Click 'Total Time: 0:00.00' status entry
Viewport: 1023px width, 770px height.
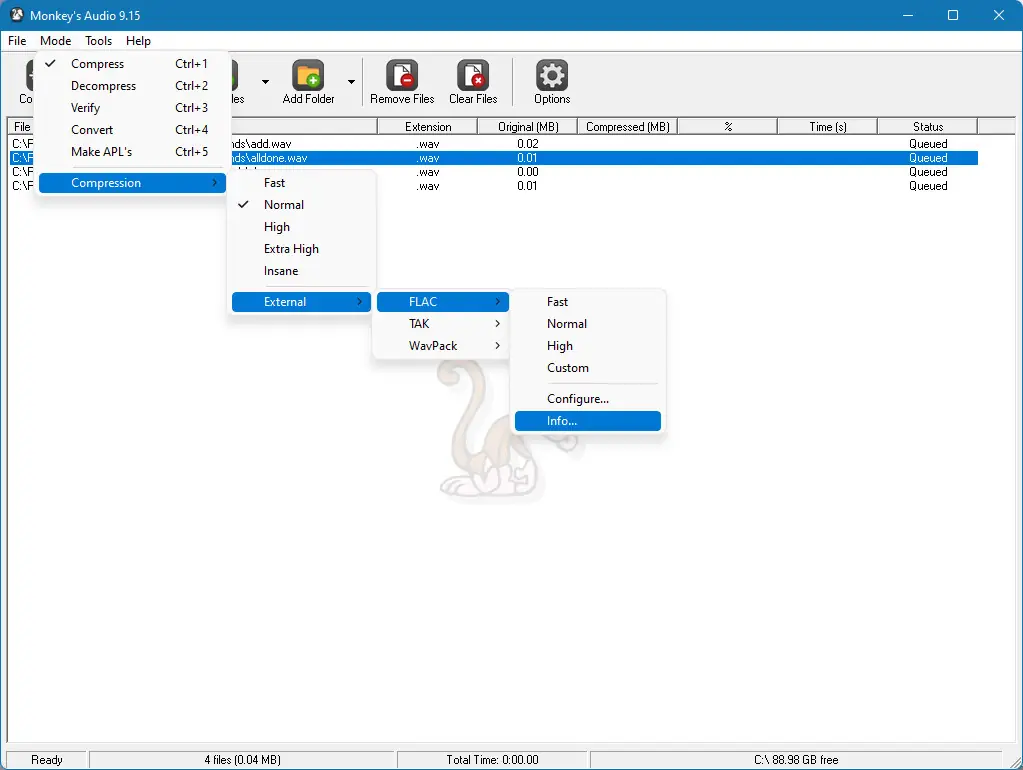pyautogui.click(x=493, y=760)
